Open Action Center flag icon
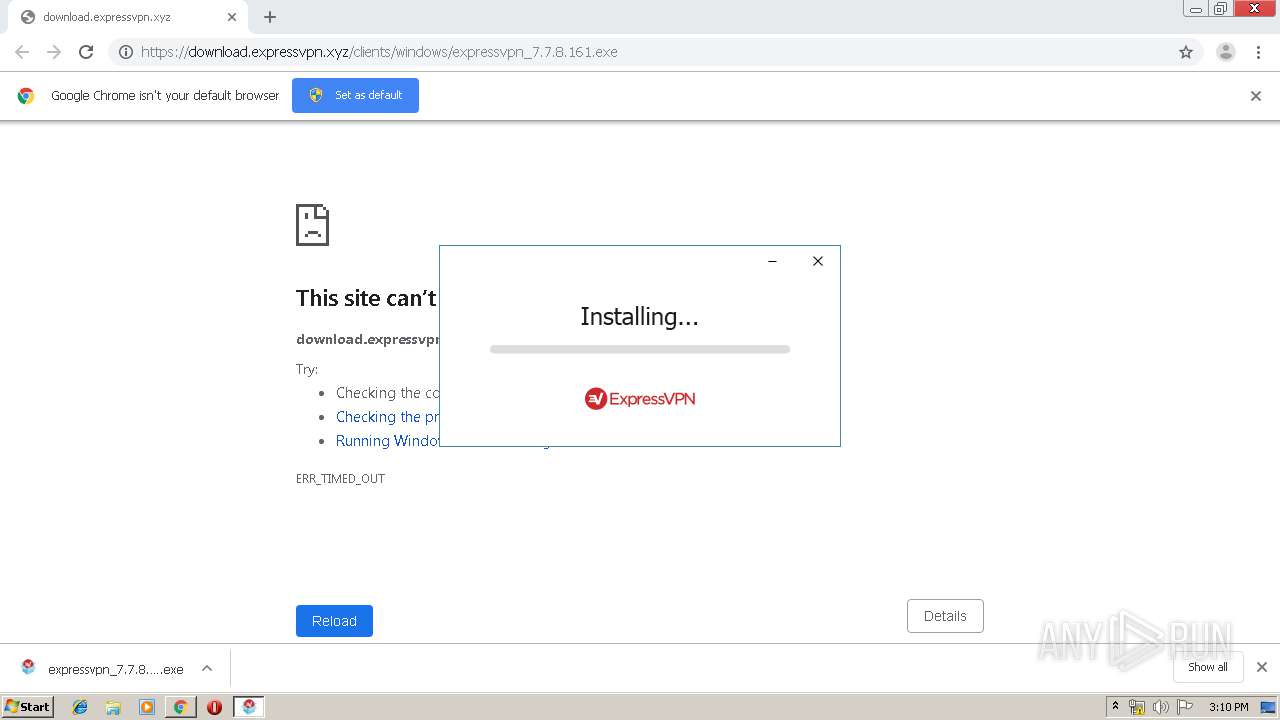1280x720 pixels. pyautogui.click(x=1184, y=707)
